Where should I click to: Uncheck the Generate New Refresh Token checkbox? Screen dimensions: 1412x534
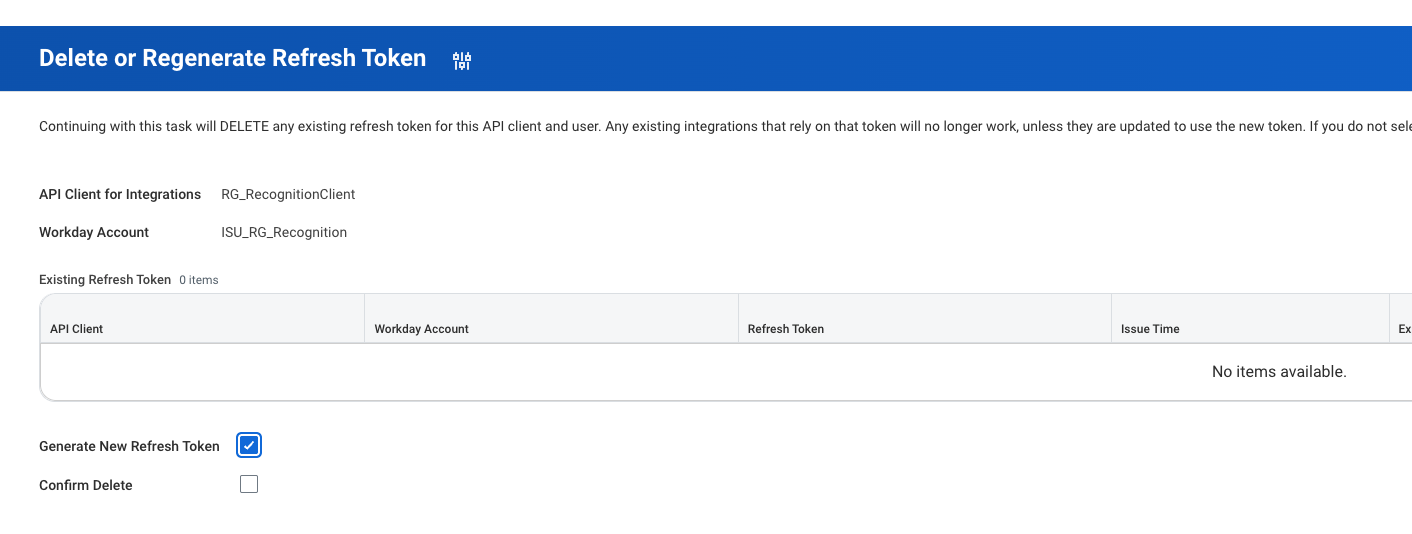pyautogui.click(x=249, y=446)
